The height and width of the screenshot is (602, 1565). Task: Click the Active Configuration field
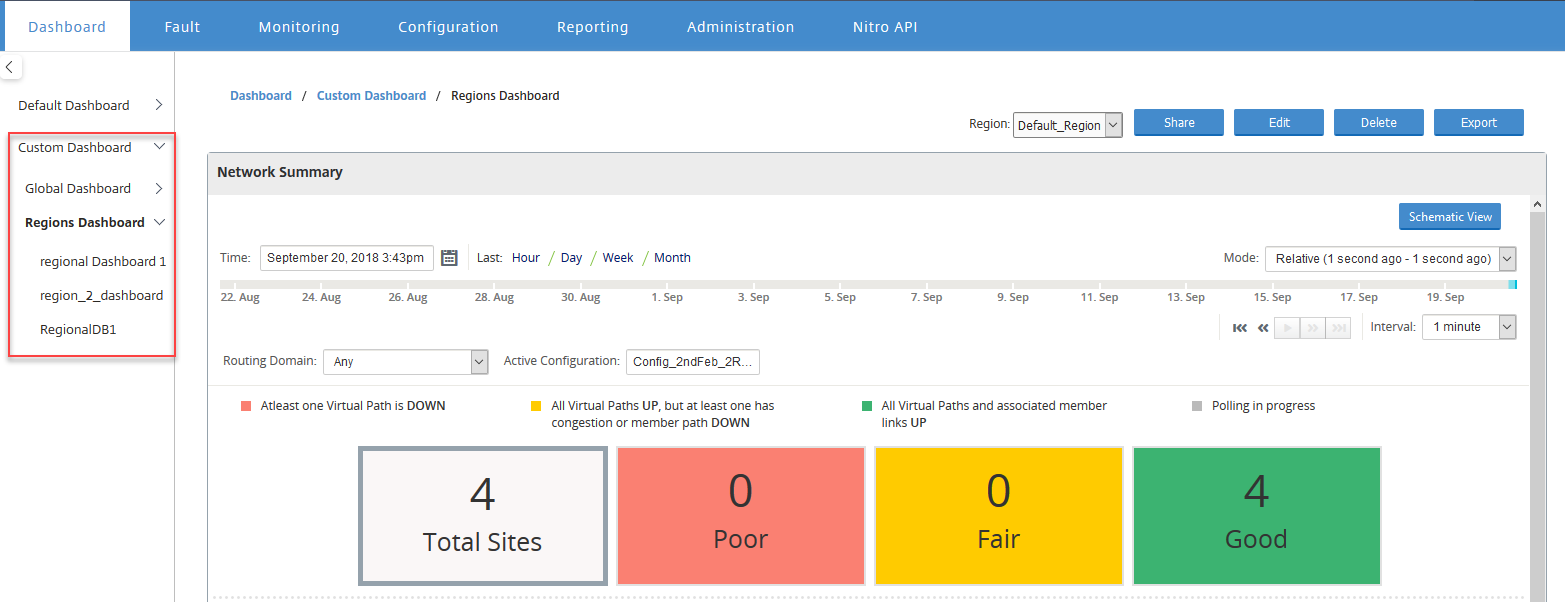tap(693, 362)
